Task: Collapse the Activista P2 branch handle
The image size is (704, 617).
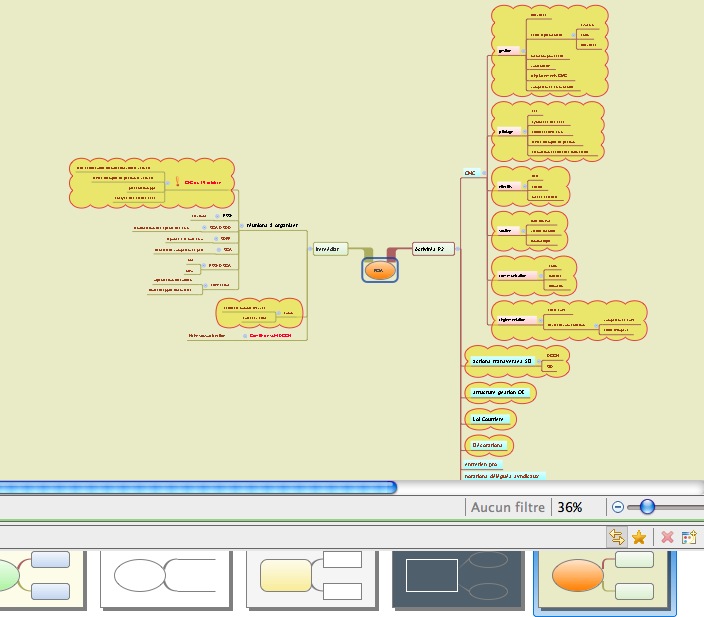Action: tap(460, 247)
